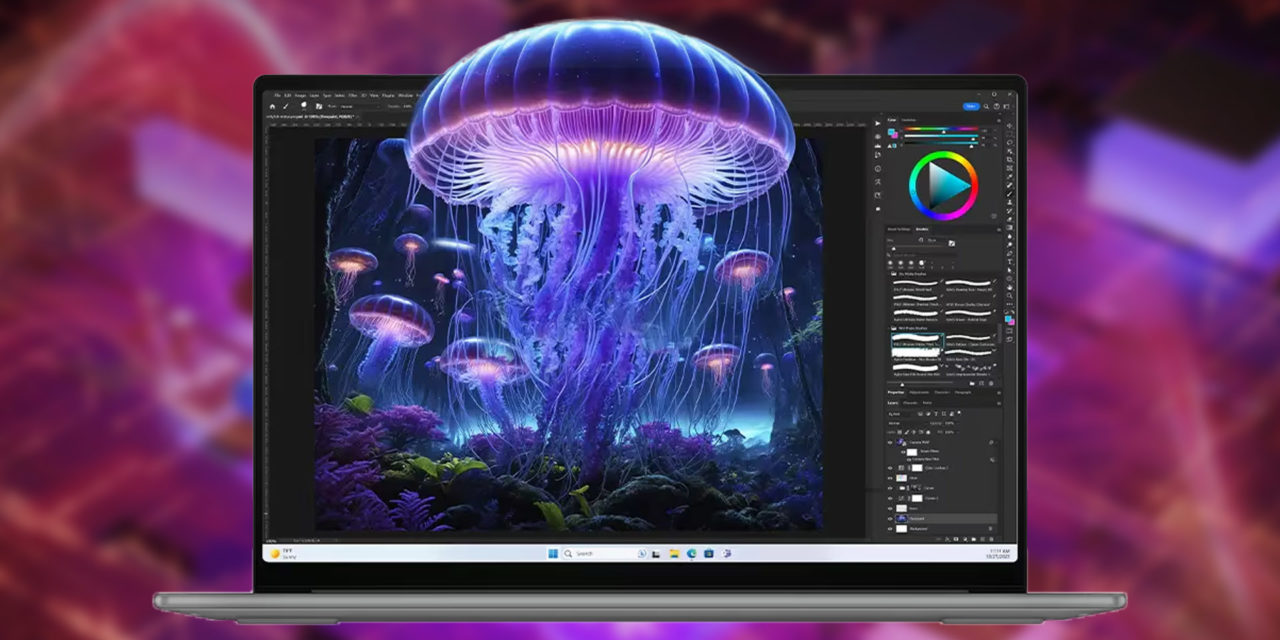This screenshot has width=1280, height=640.
Task: Click the taskbar clock and date
Action: click(x=996, y=553)
